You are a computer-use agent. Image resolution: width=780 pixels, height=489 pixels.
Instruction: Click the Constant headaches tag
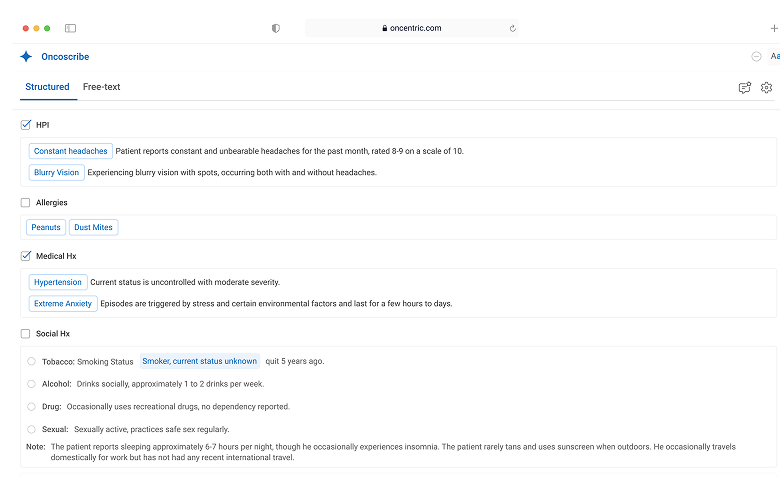point(71,151)
